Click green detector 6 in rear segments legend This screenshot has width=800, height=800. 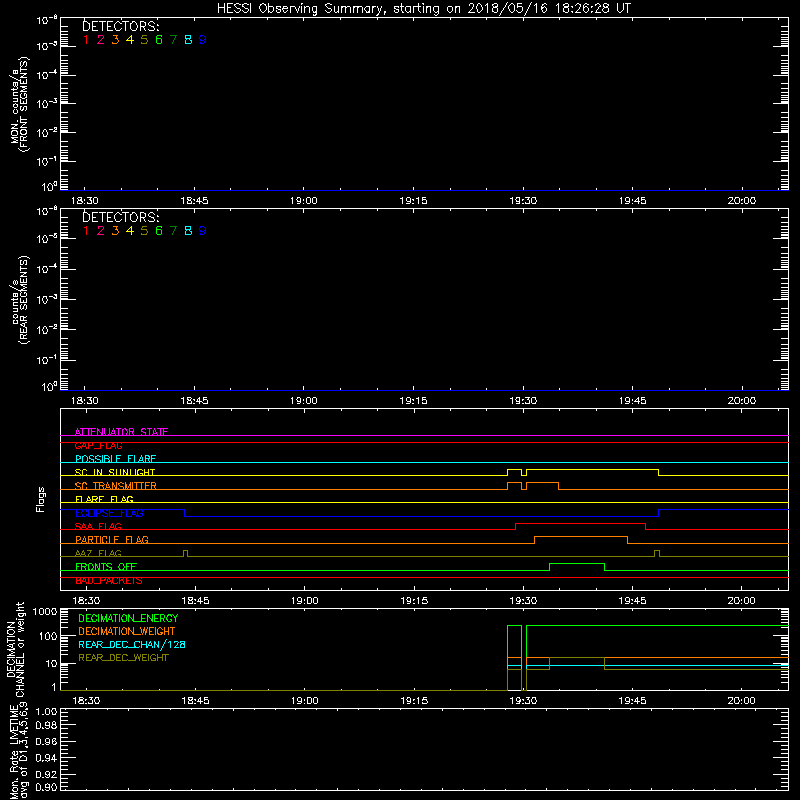point(159,231)
